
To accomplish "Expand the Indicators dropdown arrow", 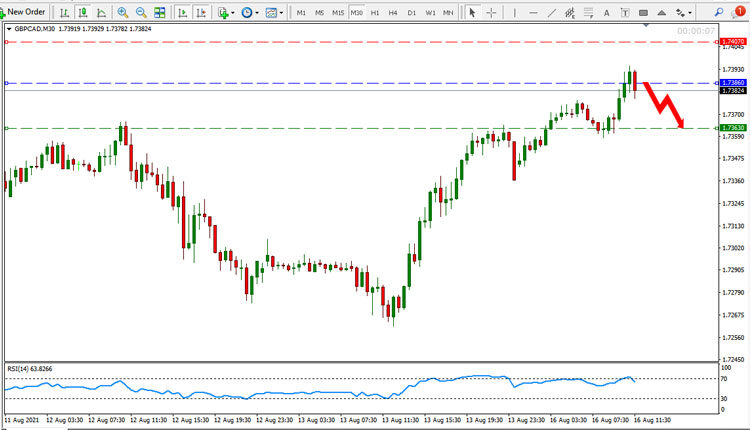I will tap(233, 13).
